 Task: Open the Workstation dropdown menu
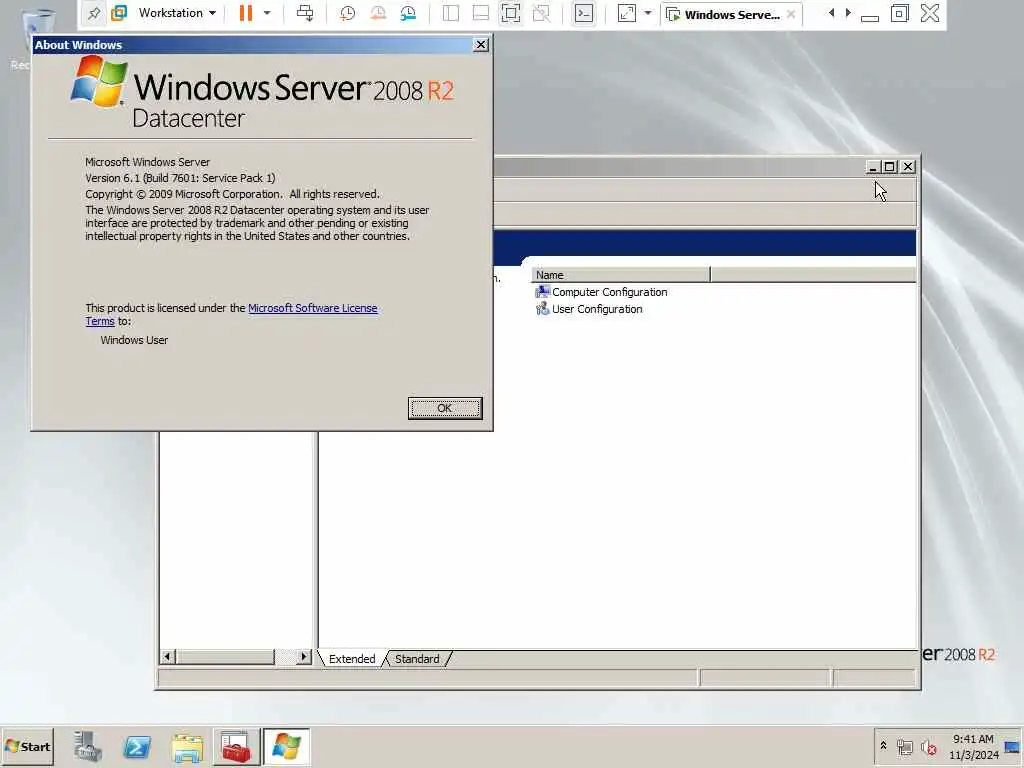177,13
